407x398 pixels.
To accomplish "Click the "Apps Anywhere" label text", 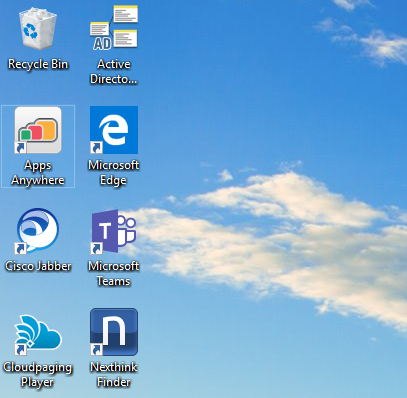I will [38, 173].
